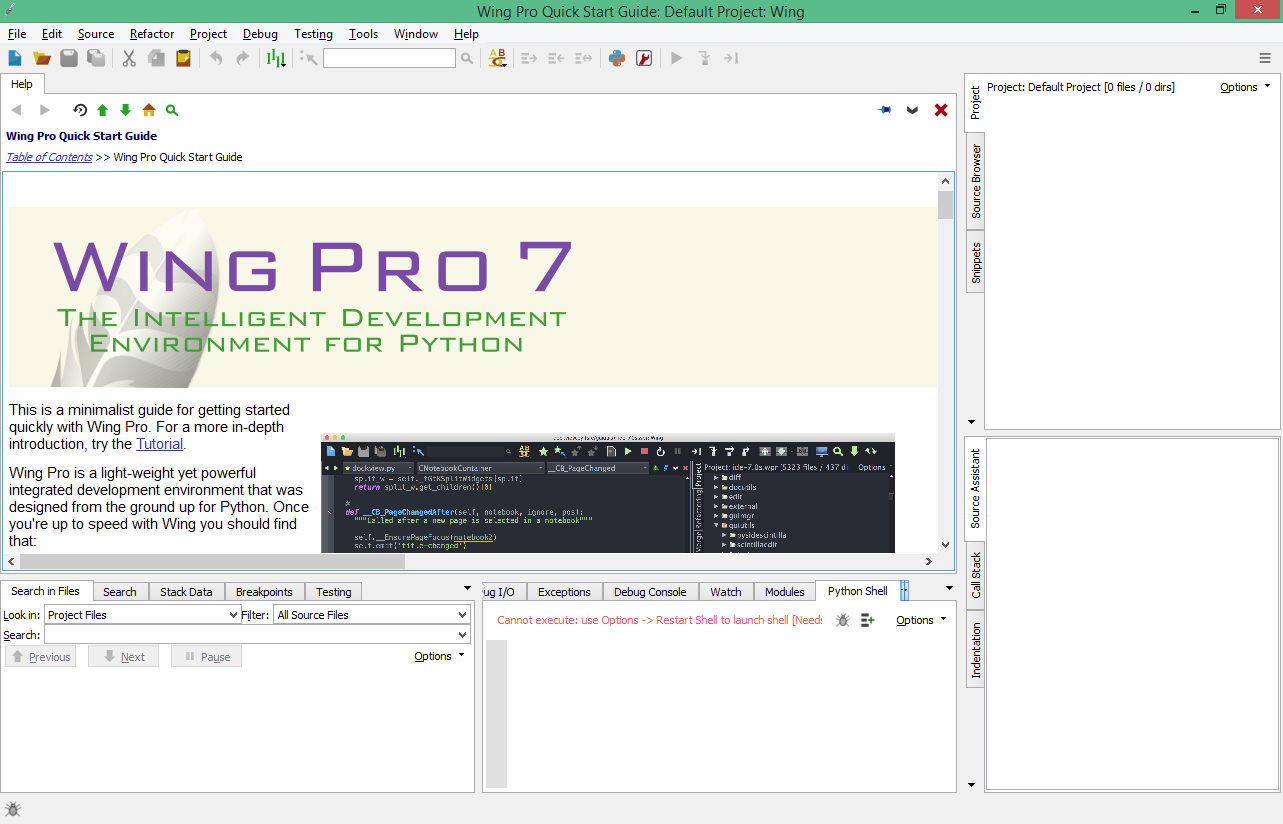Screen dimensions: 1283x824
Task: Switch to the Breakpoints tab
Action: pyautogui.click(x=264, y=592)
